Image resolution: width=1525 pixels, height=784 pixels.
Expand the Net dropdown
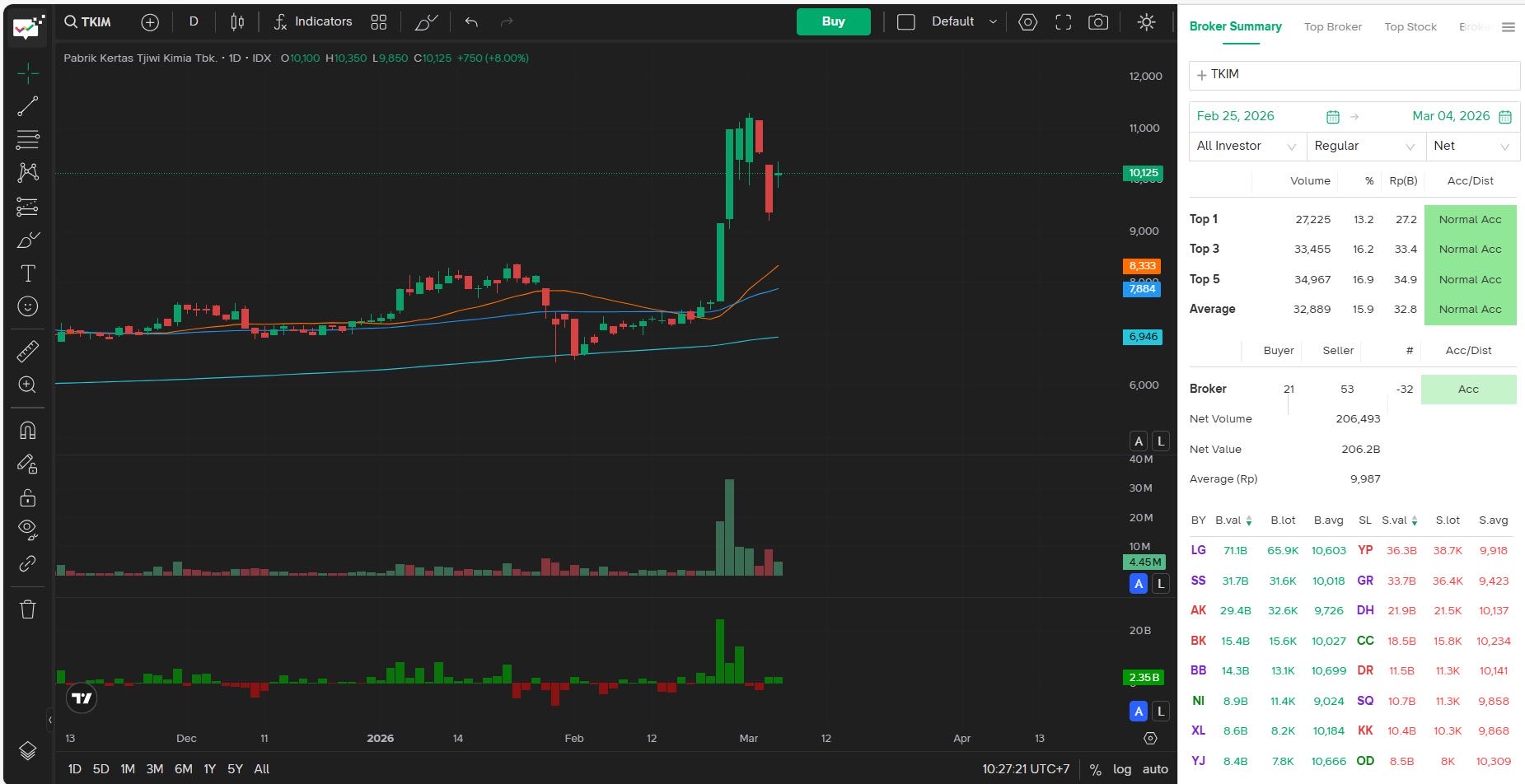coord(1473,146)
